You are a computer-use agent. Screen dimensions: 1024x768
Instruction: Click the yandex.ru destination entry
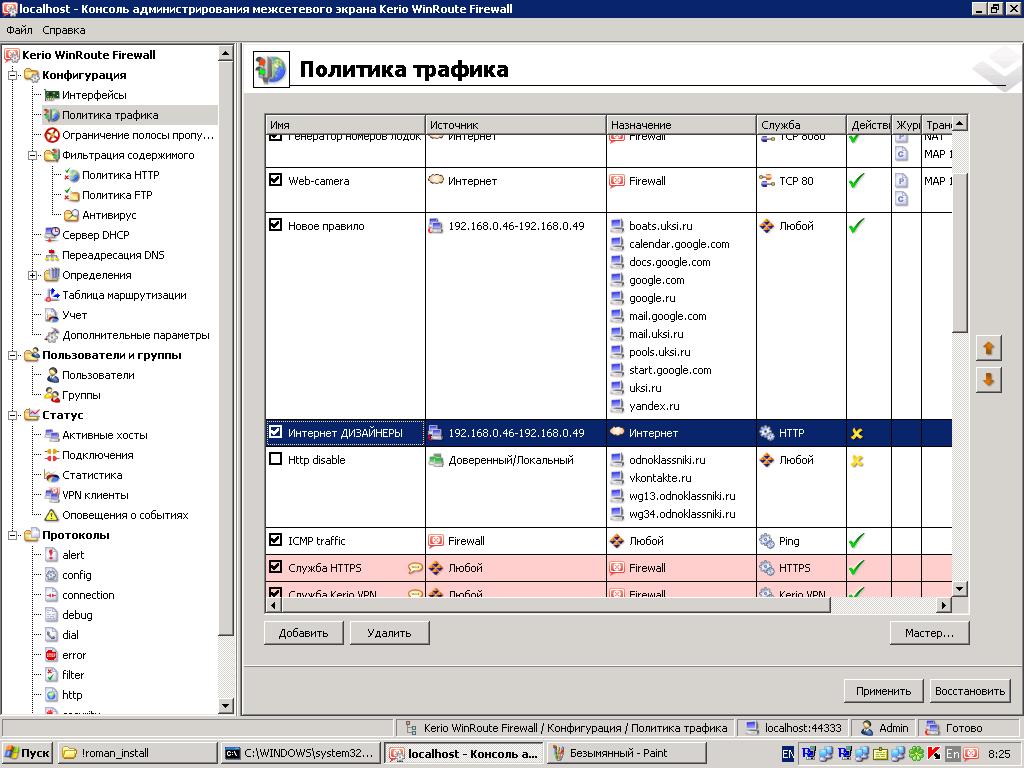(x=654, y=406)
